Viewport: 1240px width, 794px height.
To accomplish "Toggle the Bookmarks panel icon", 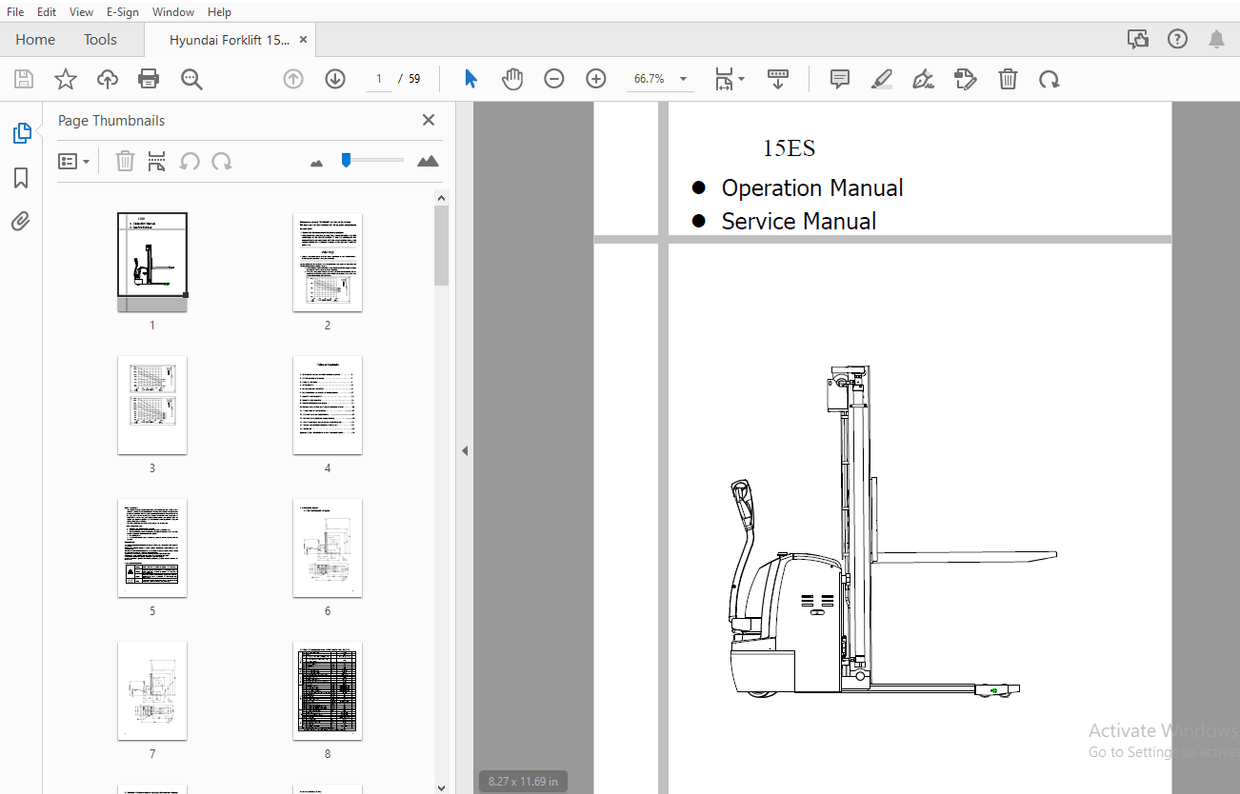I will (x=21, y=178).
